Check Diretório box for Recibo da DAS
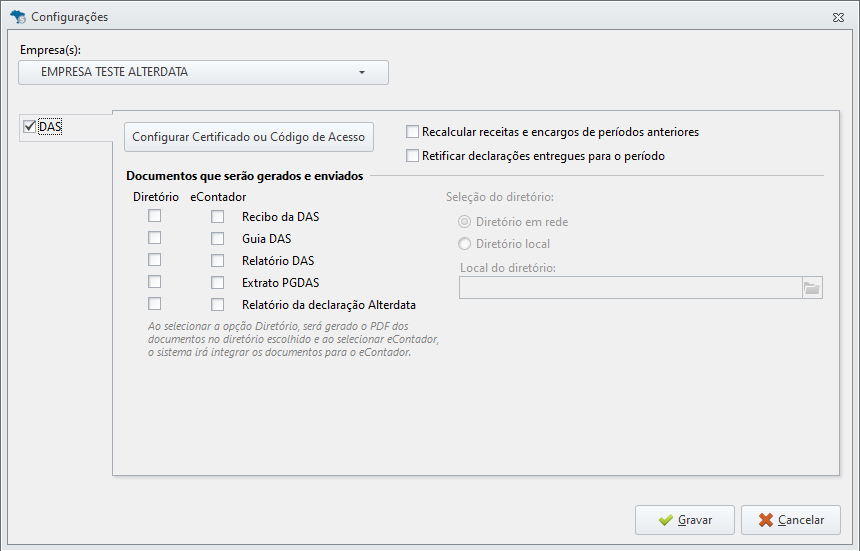The width and height of the screenshot is (860, 551). pos(155,215)
